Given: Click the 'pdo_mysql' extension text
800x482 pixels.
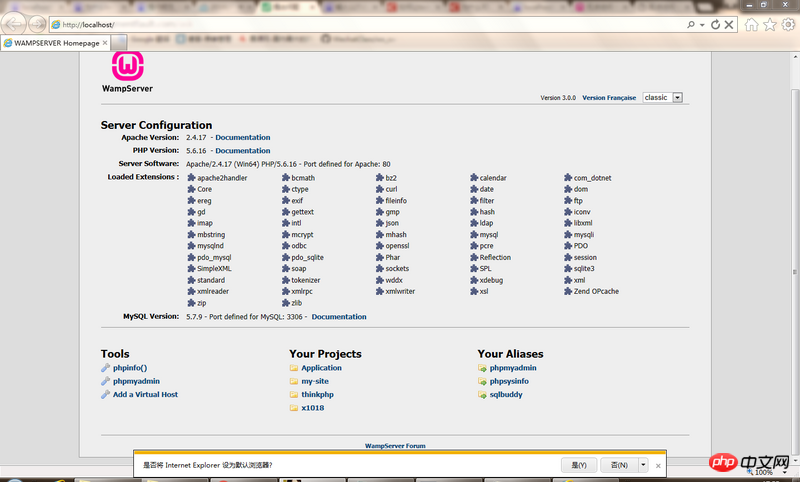Looking at the screenshot, I should 214,258.
